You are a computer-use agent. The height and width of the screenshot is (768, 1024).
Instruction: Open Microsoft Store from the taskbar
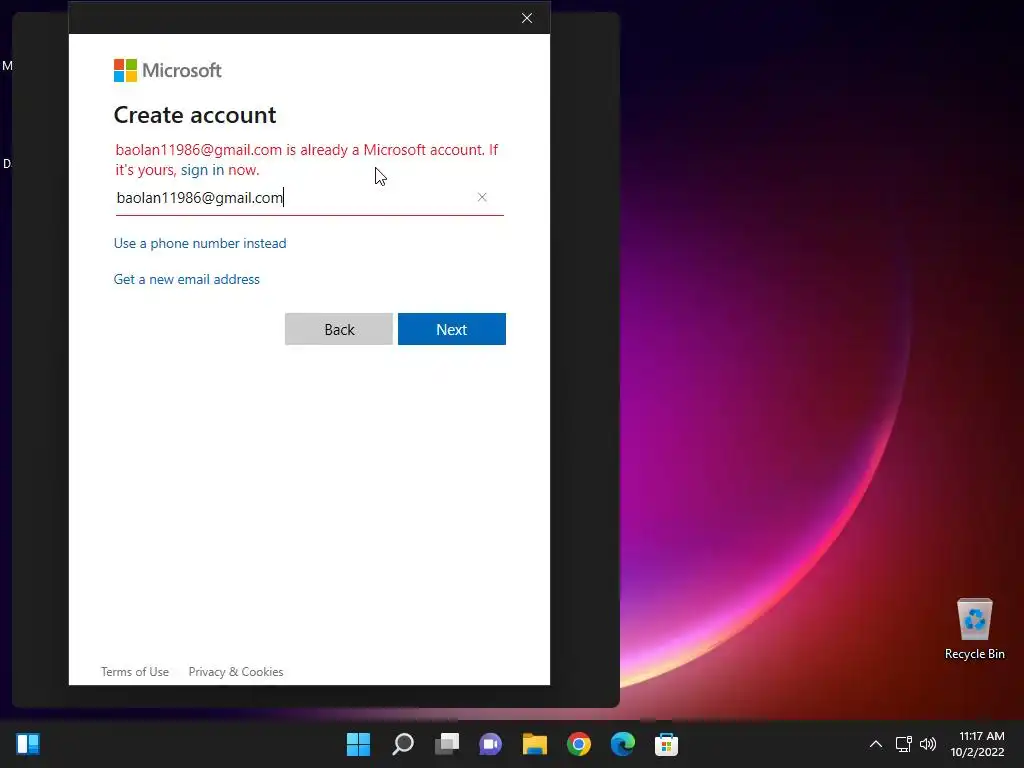tap(666, 744)
